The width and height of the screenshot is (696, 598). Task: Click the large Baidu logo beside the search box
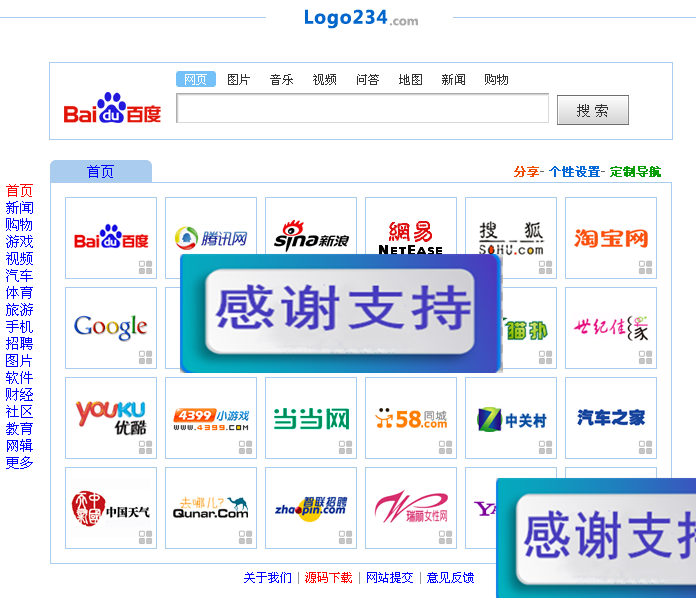112,108
